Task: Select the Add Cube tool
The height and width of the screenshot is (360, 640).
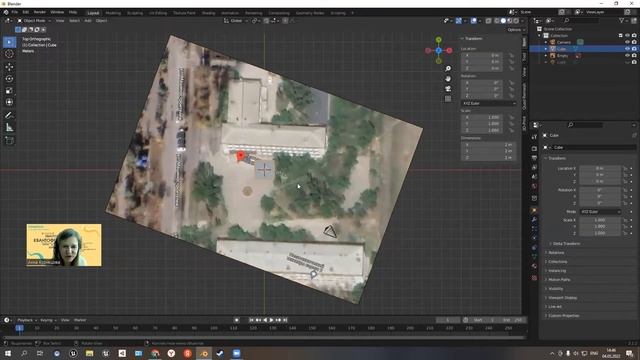Action: (9, 141)
